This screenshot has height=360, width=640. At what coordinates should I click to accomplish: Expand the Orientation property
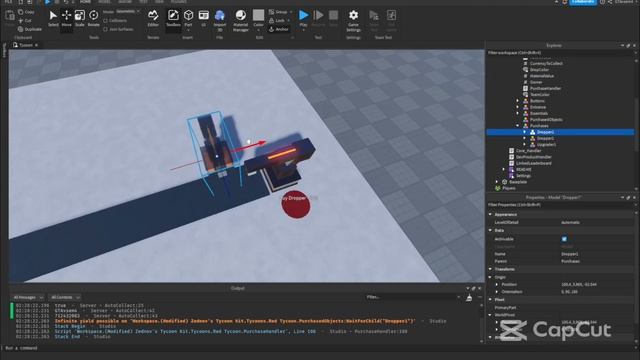click(x=497, y=292)
